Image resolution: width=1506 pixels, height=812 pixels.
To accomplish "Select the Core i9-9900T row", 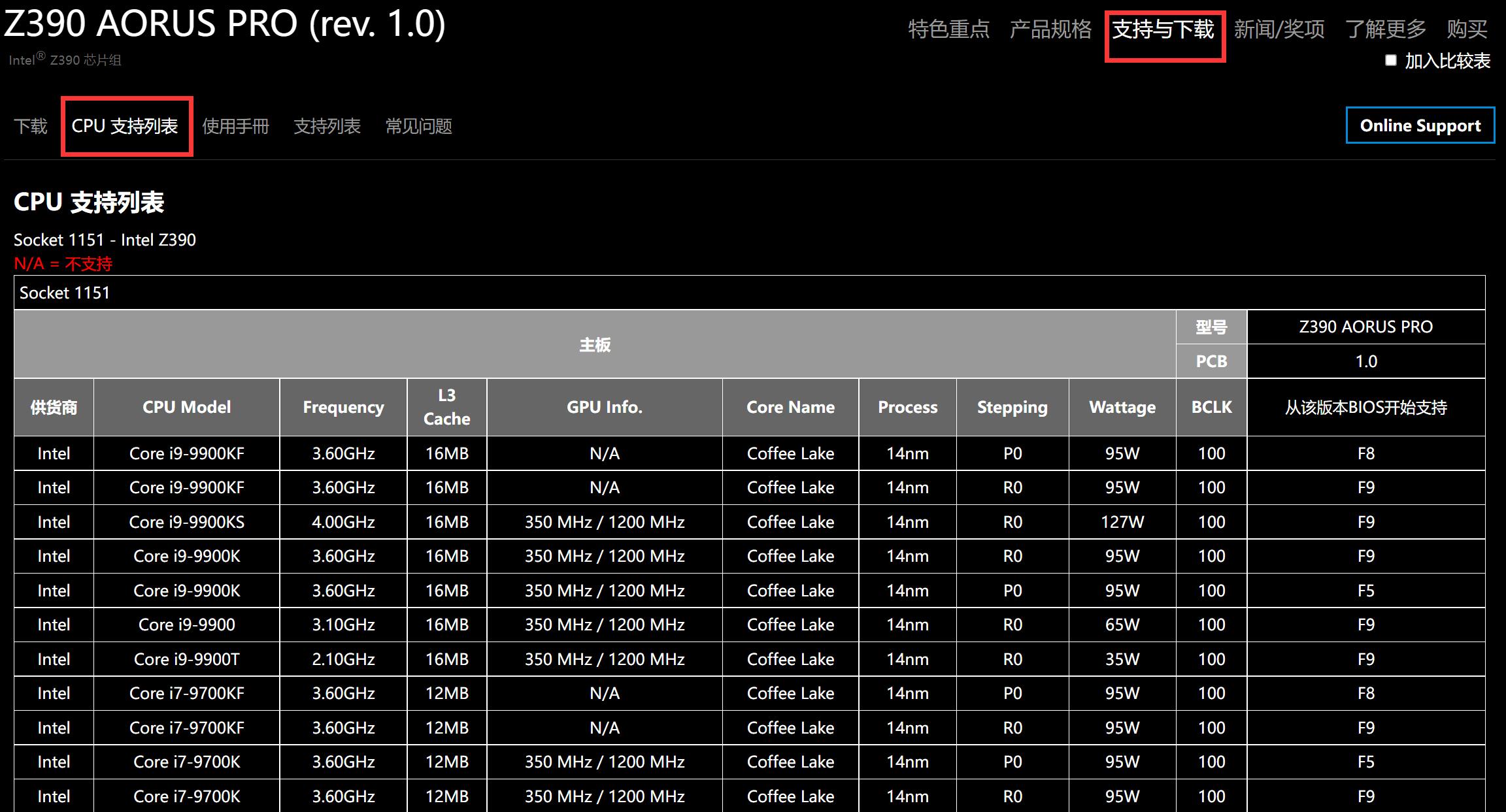I will pyautogui.click(x=187, y=658).
